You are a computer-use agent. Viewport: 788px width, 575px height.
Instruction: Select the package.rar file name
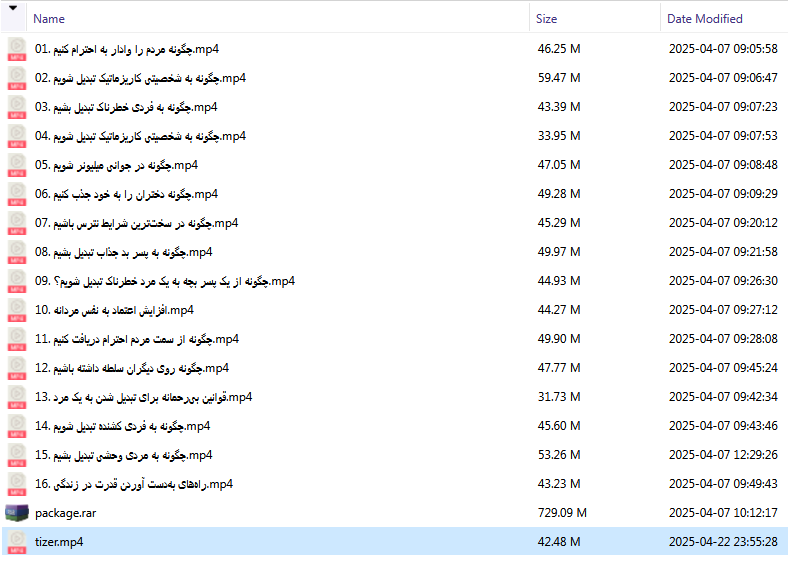tap(65, 513)
